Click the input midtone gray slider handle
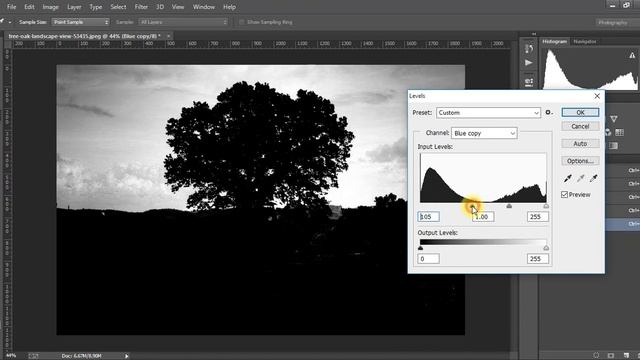Image resolution: width=640 pixels, height=360 pixels. coord(509,206)
